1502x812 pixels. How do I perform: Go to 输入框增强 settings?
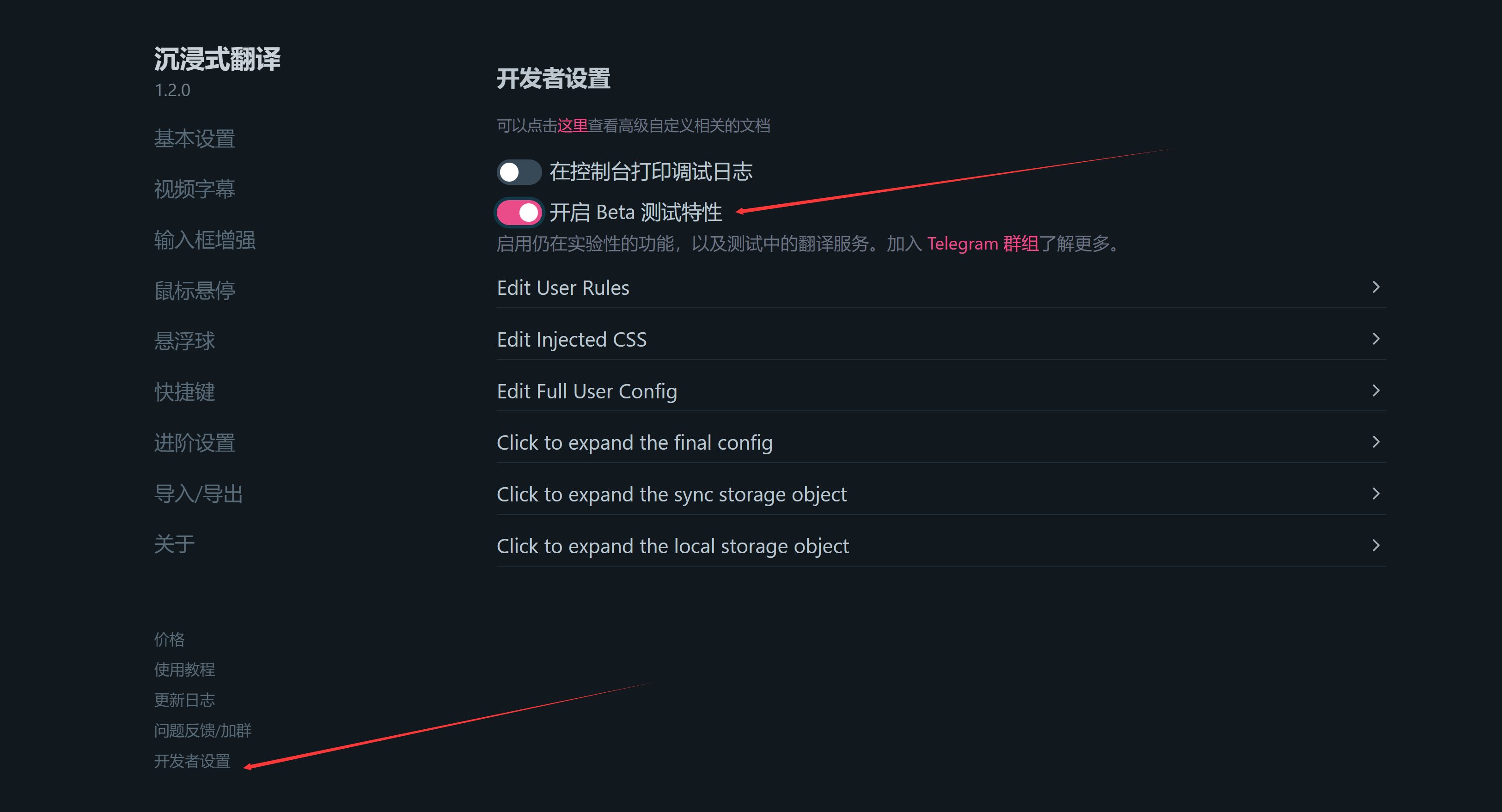[205, 239]
